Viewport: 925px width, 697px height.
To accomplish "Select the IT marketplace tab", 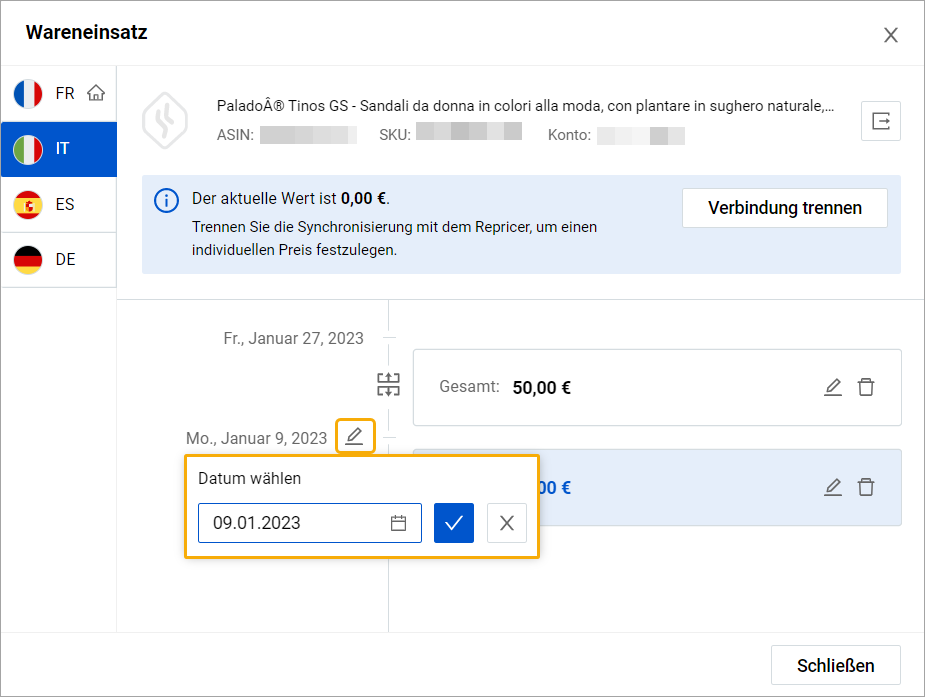I will pyautogui.click(x=58, y=149).
